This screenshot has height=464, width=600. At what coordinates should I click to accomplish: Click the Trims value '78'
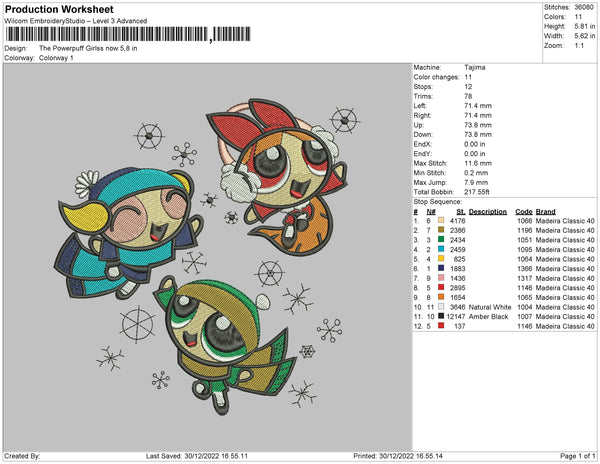(468, 96)
